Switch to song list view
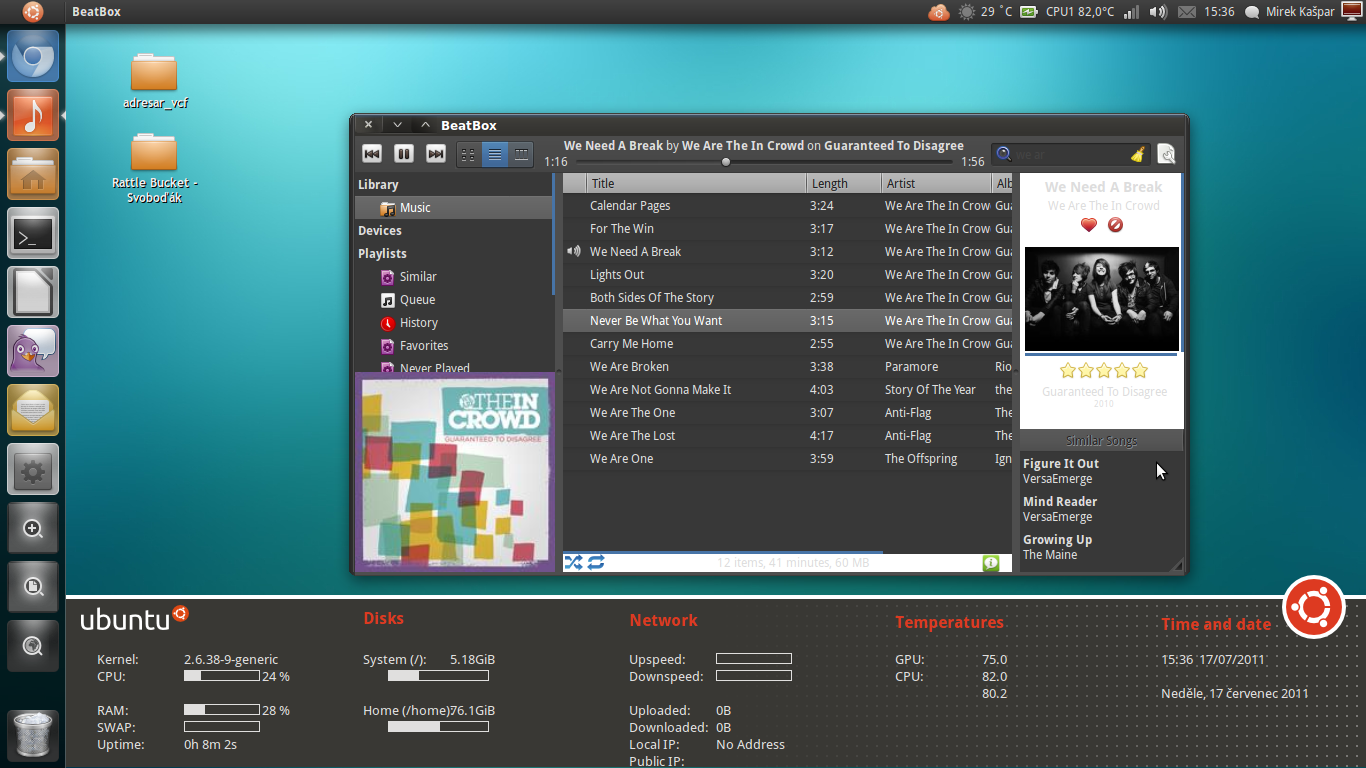Image resolution: width=1366 pixels, height=768 pixels. (495, 154)
